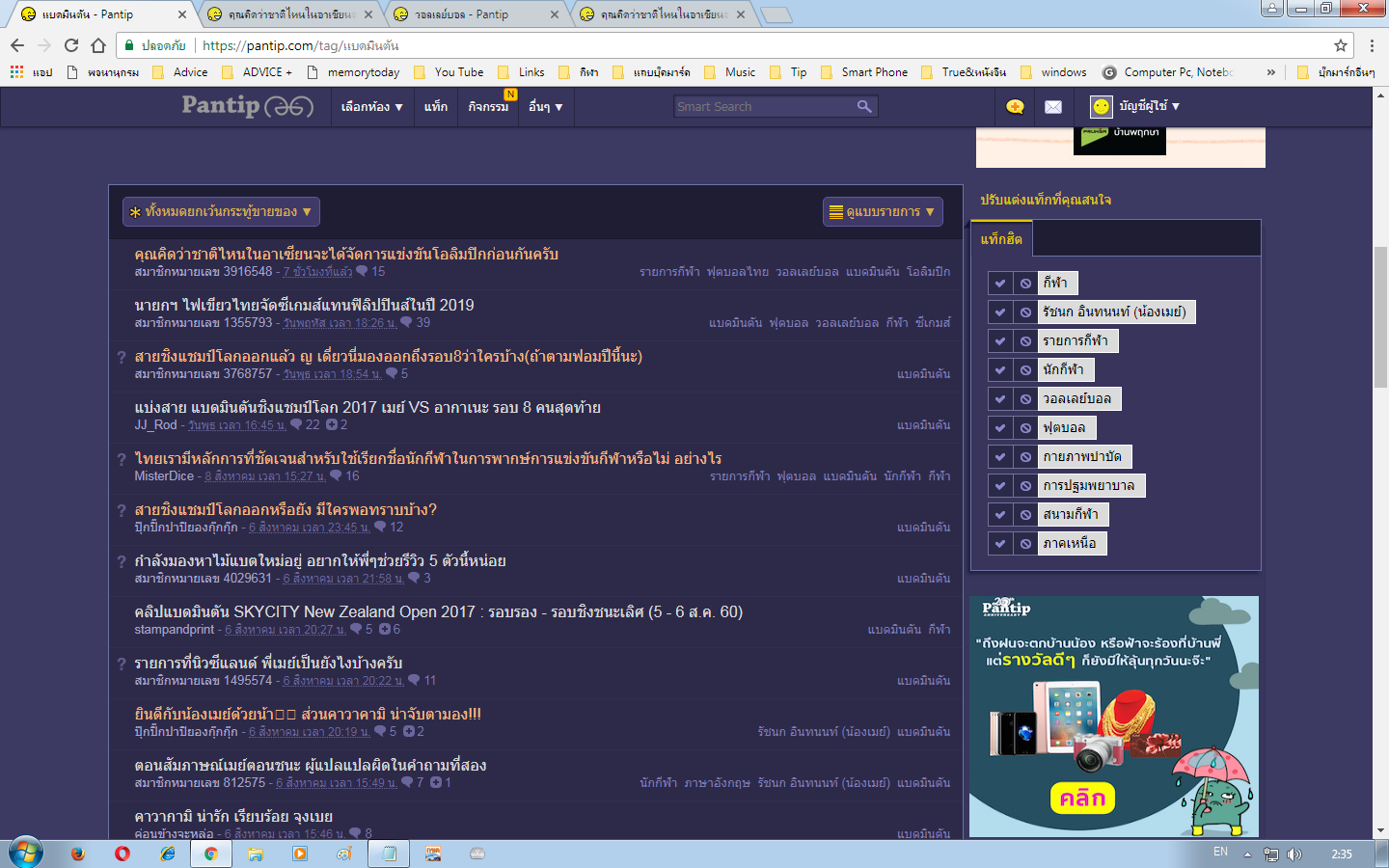Open the messages envelope icon
The image size is (1389, 868).
(1053, 107)
